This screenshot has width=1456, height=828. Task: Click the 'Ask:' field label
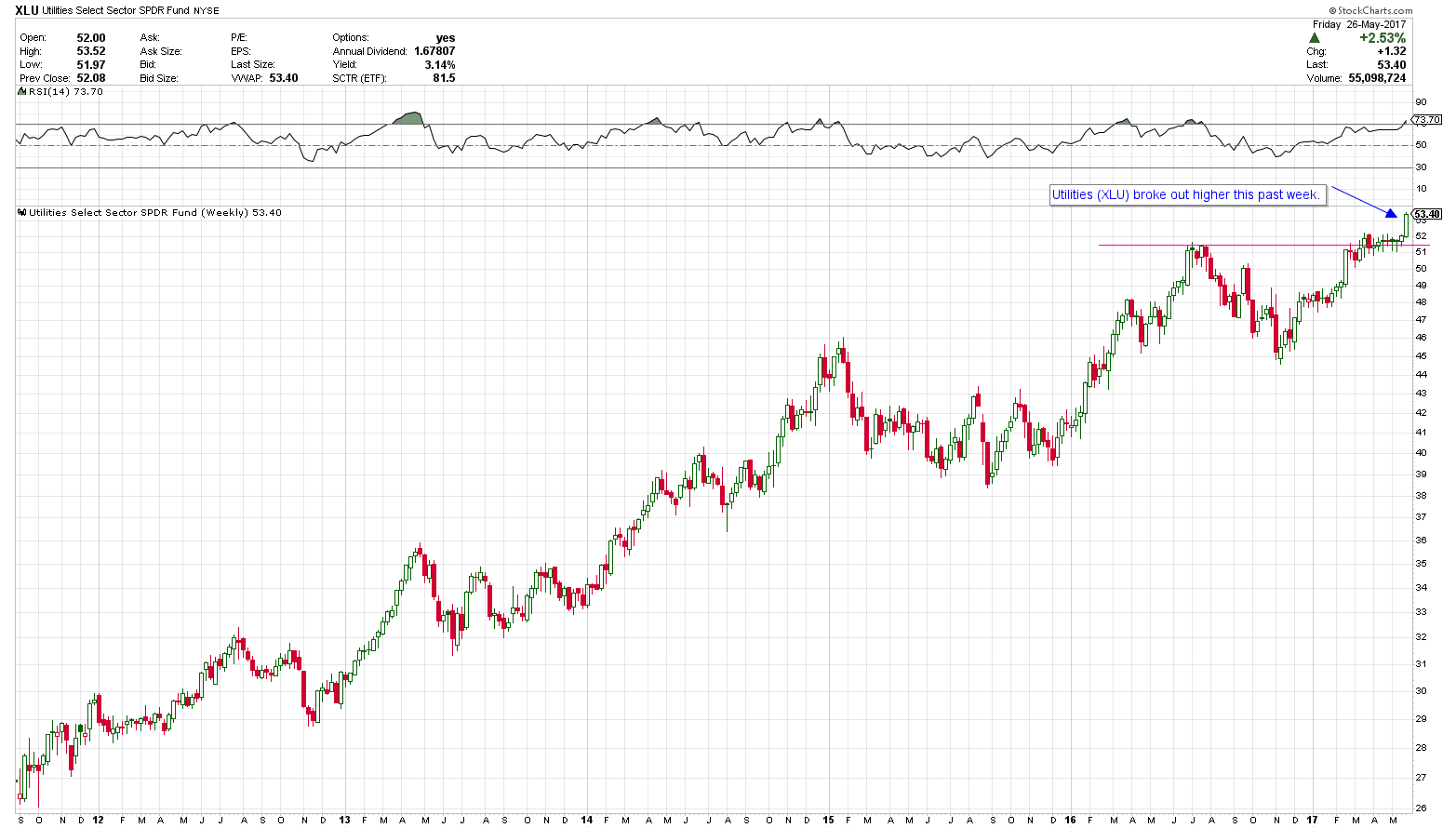pyautogui.click(x=150, y=38)
